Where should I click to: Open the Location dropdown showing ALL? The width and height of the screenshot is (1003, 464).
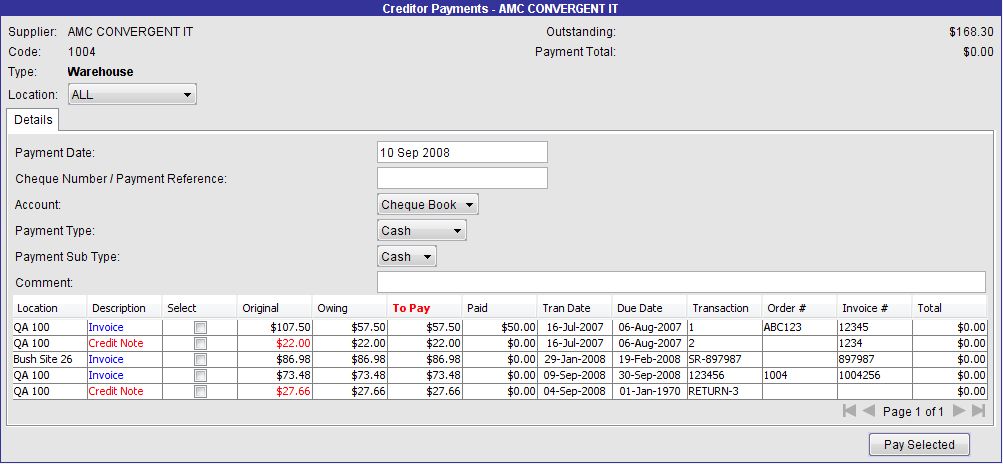(132, 94)
